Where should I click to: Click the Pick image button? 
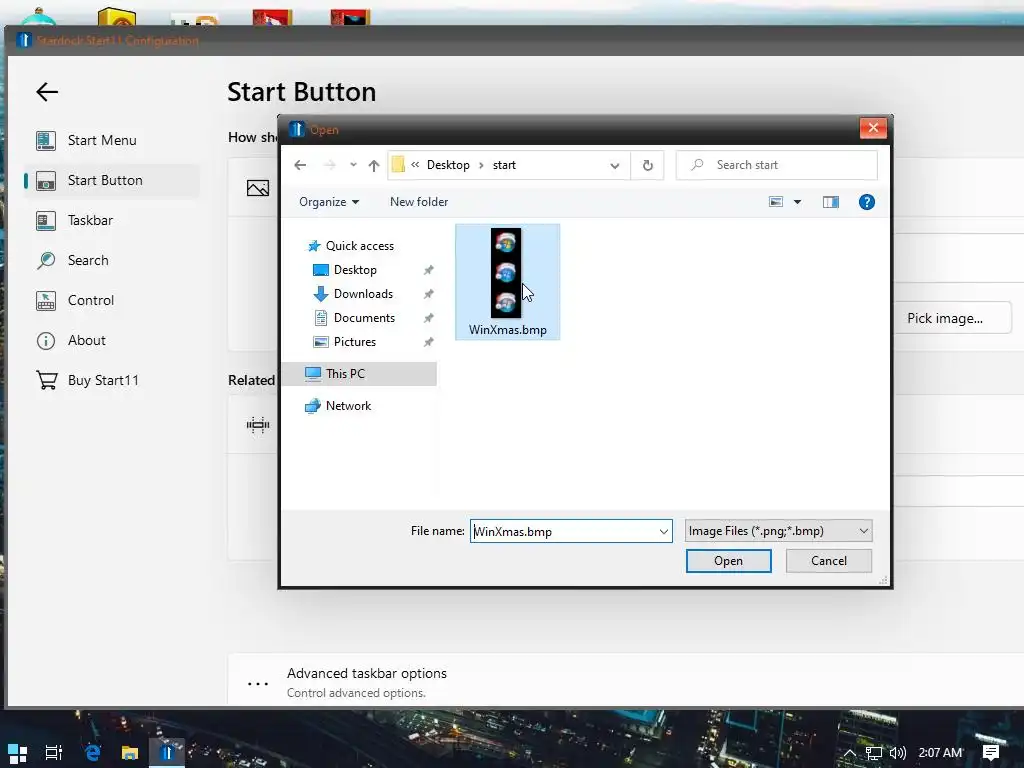(x=944, y=318)
